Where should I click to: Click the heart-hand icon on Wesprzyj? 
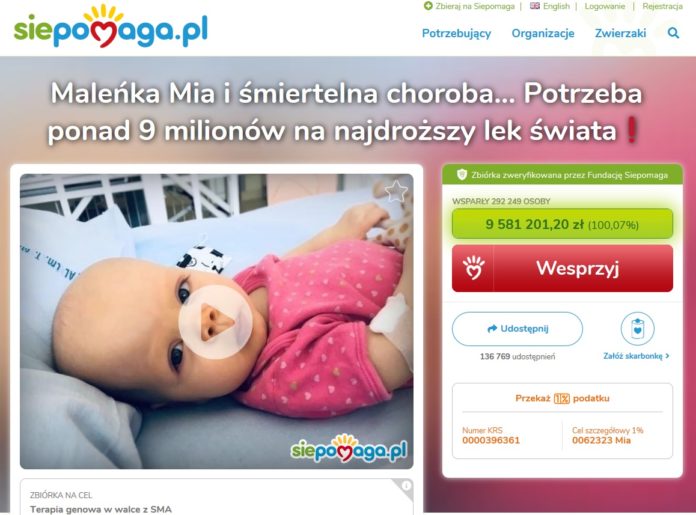point(473,268)
